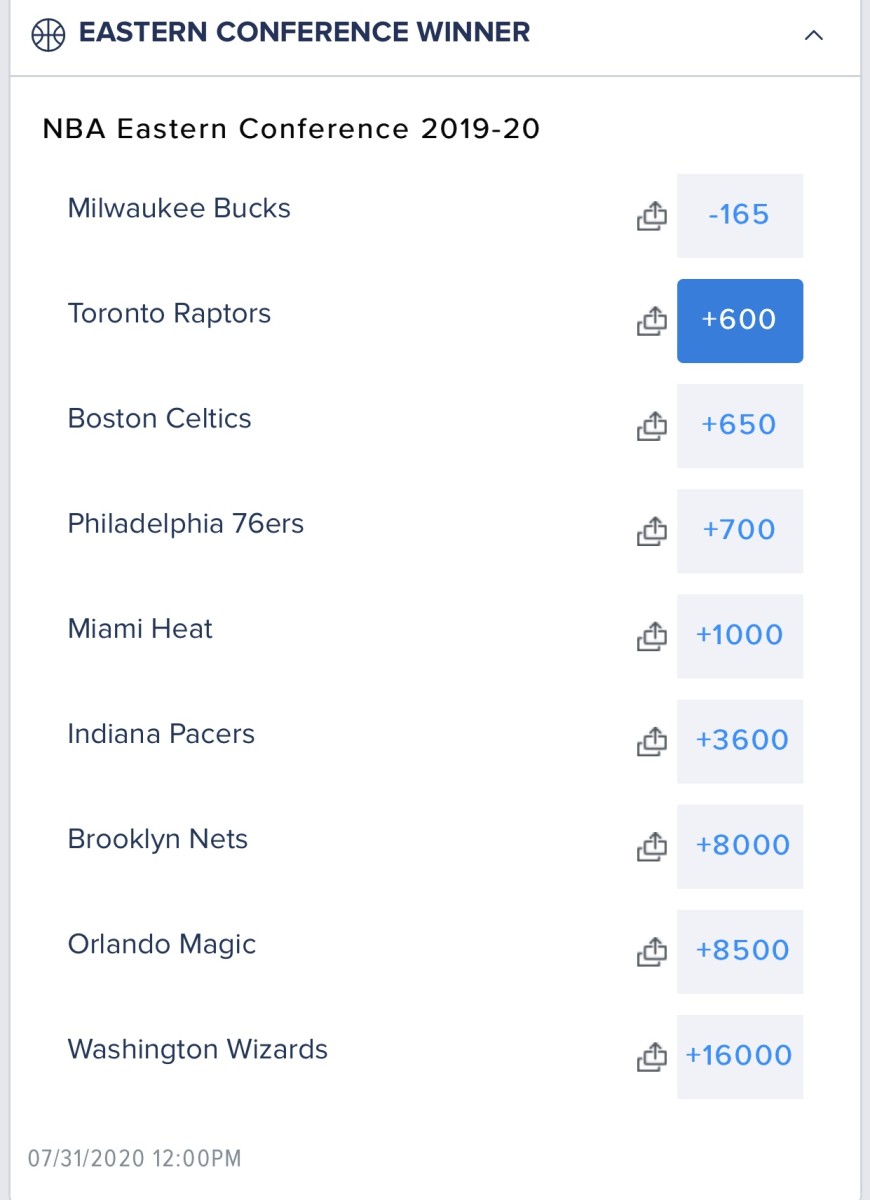Tap the share icon for Miami Heat
Viewport: 870px width, 1200px height.
coord(651,636)
